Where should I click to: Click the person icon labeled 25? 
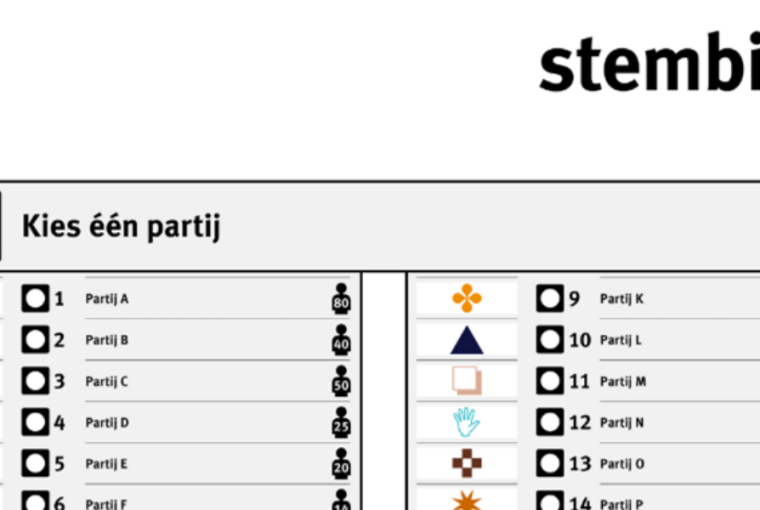341,422
